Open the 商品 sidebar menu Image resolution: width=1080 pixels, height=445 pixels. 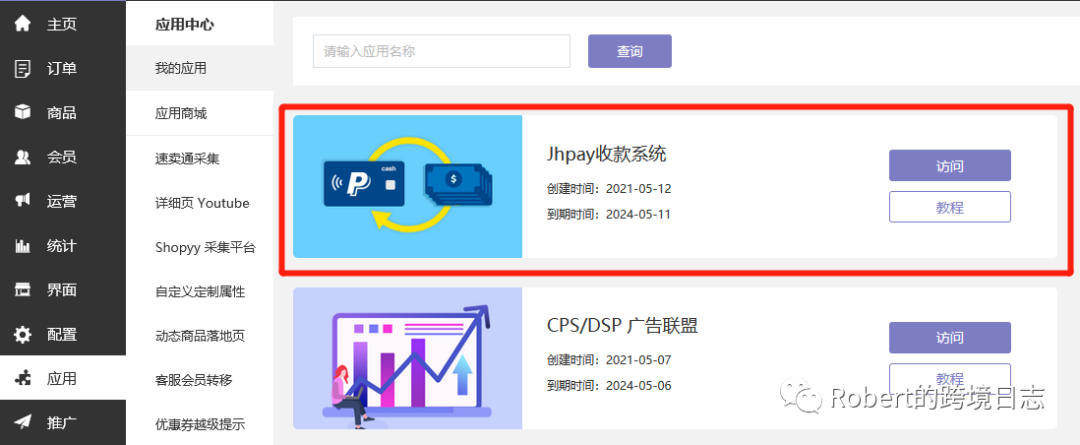(x=63, y=112)
